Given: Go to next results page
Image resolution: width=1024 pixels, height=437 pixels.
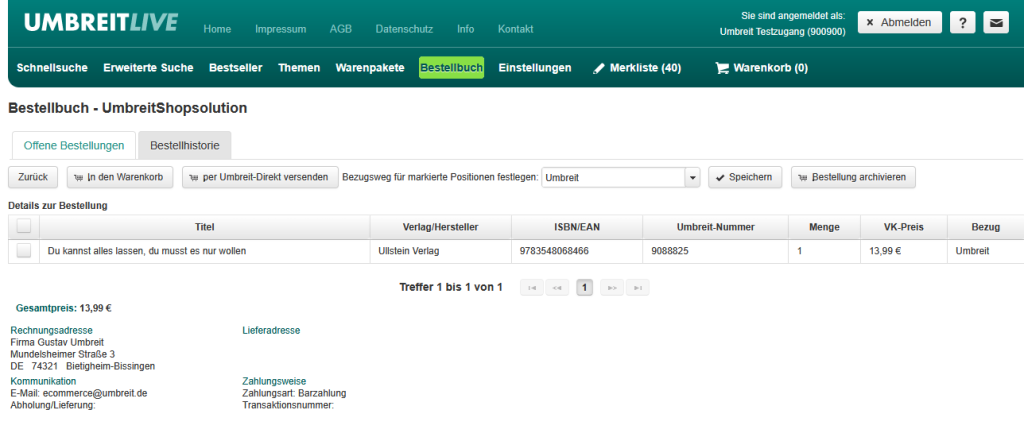Looking at the screenshot, I should (x=610, y=288).
